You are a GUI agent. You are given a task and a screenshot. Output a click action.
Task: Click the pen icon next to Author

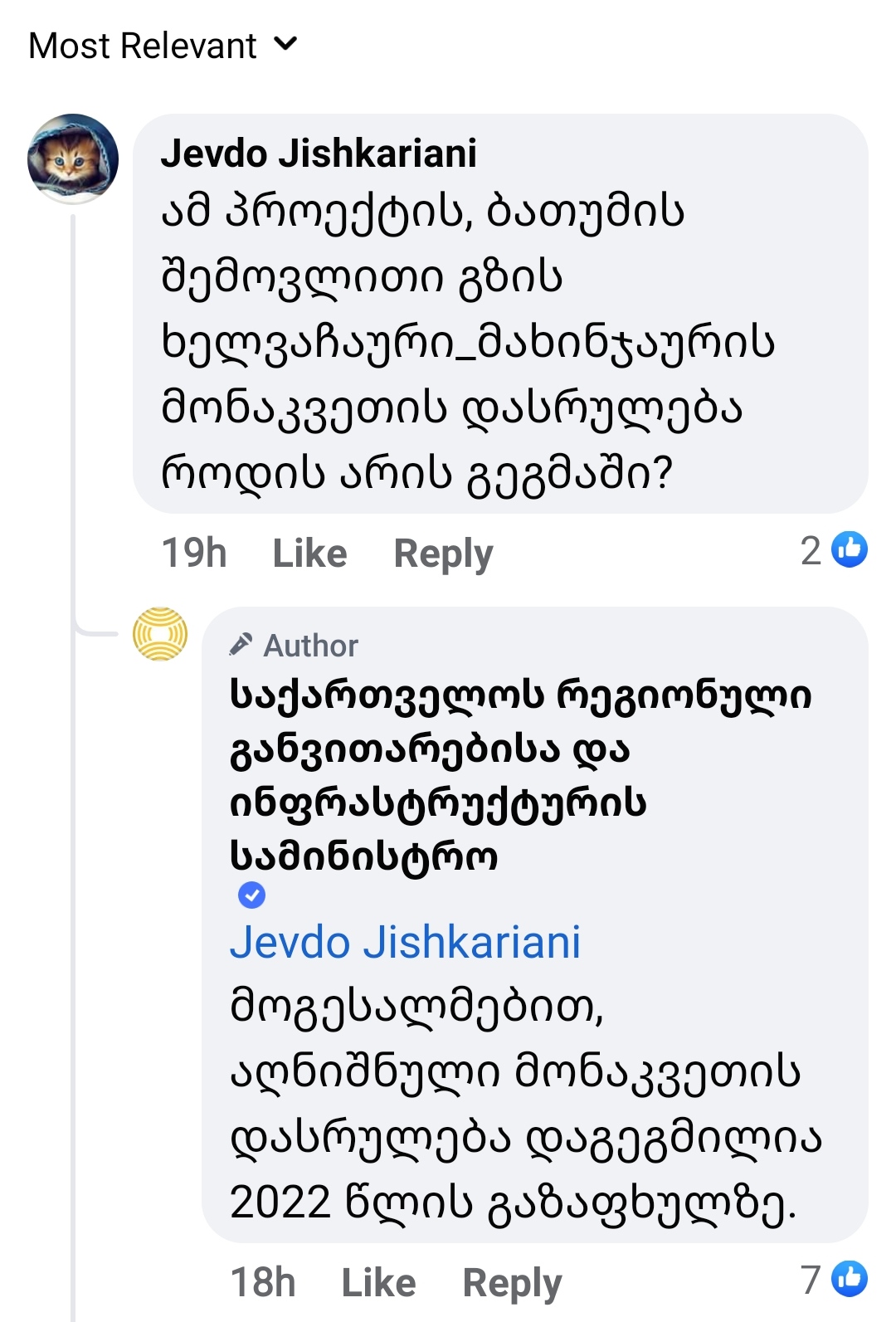241,644
